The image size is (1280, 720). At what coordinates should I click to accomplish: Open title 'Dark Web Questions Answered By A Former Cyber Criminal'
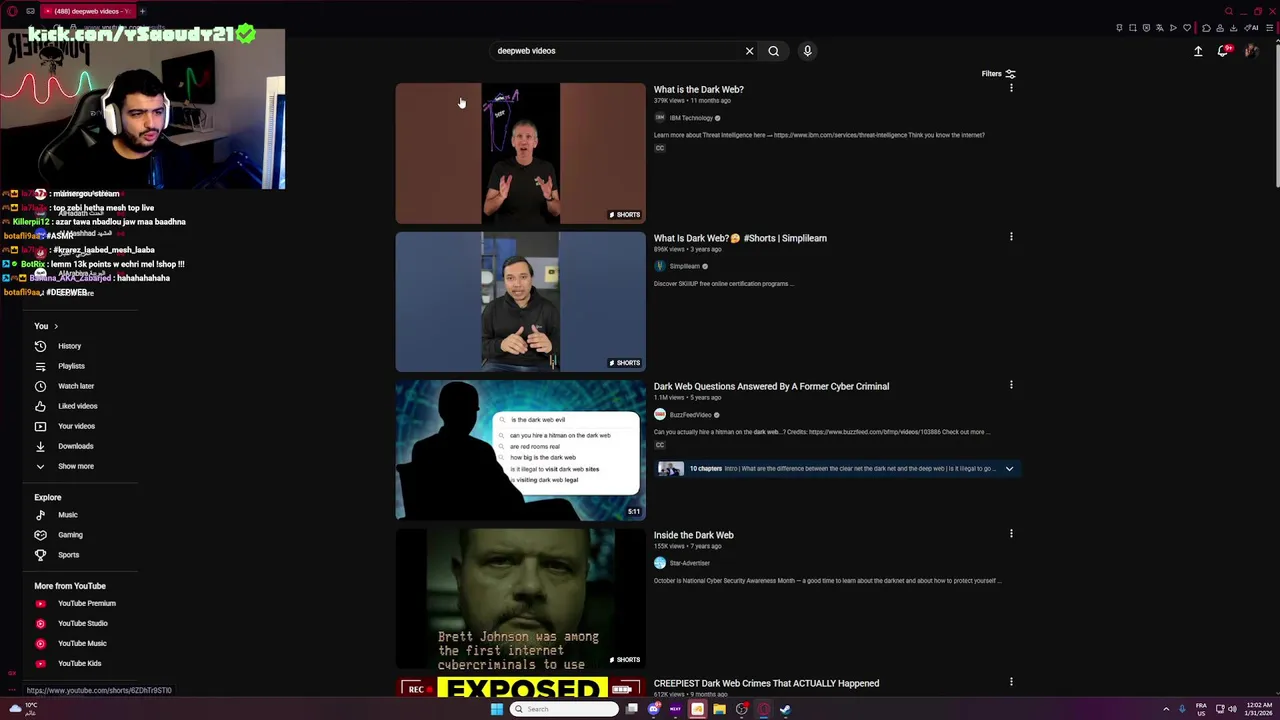coord(771,386)
